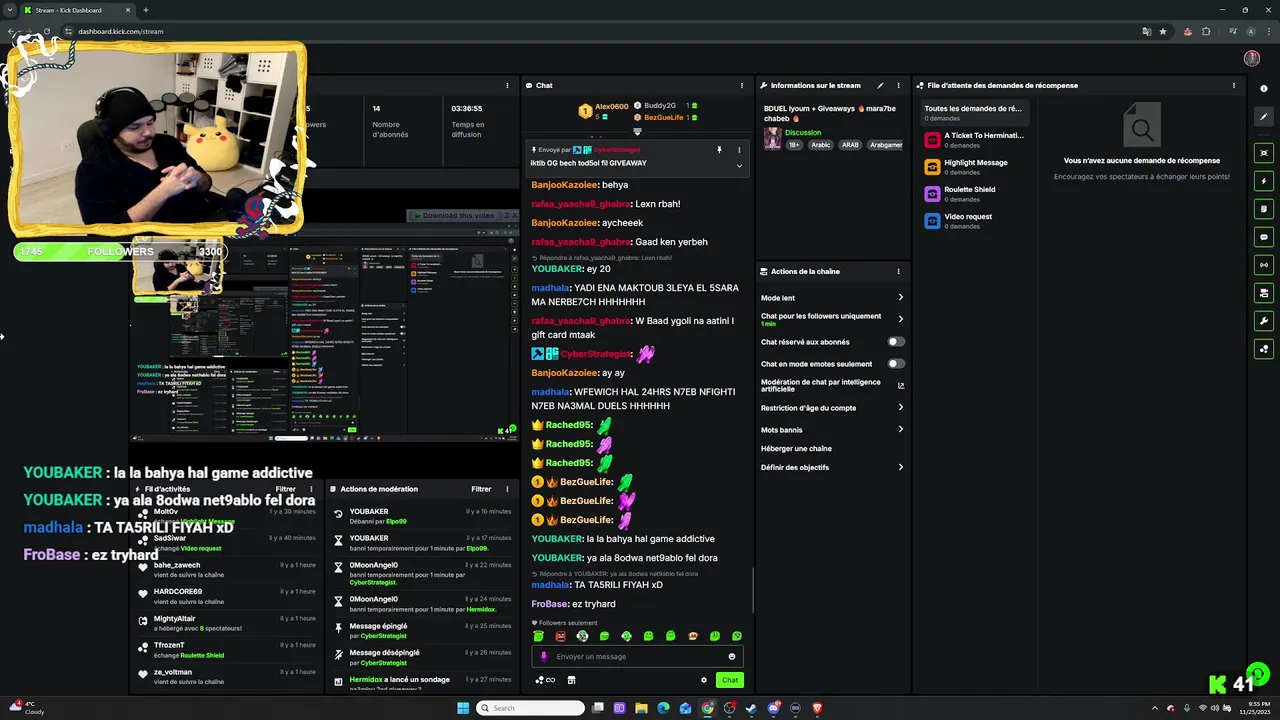This screenshot has width=1280, height=720.
Task: Open the document icon in right sidebar
Action: pos(1264,209)
